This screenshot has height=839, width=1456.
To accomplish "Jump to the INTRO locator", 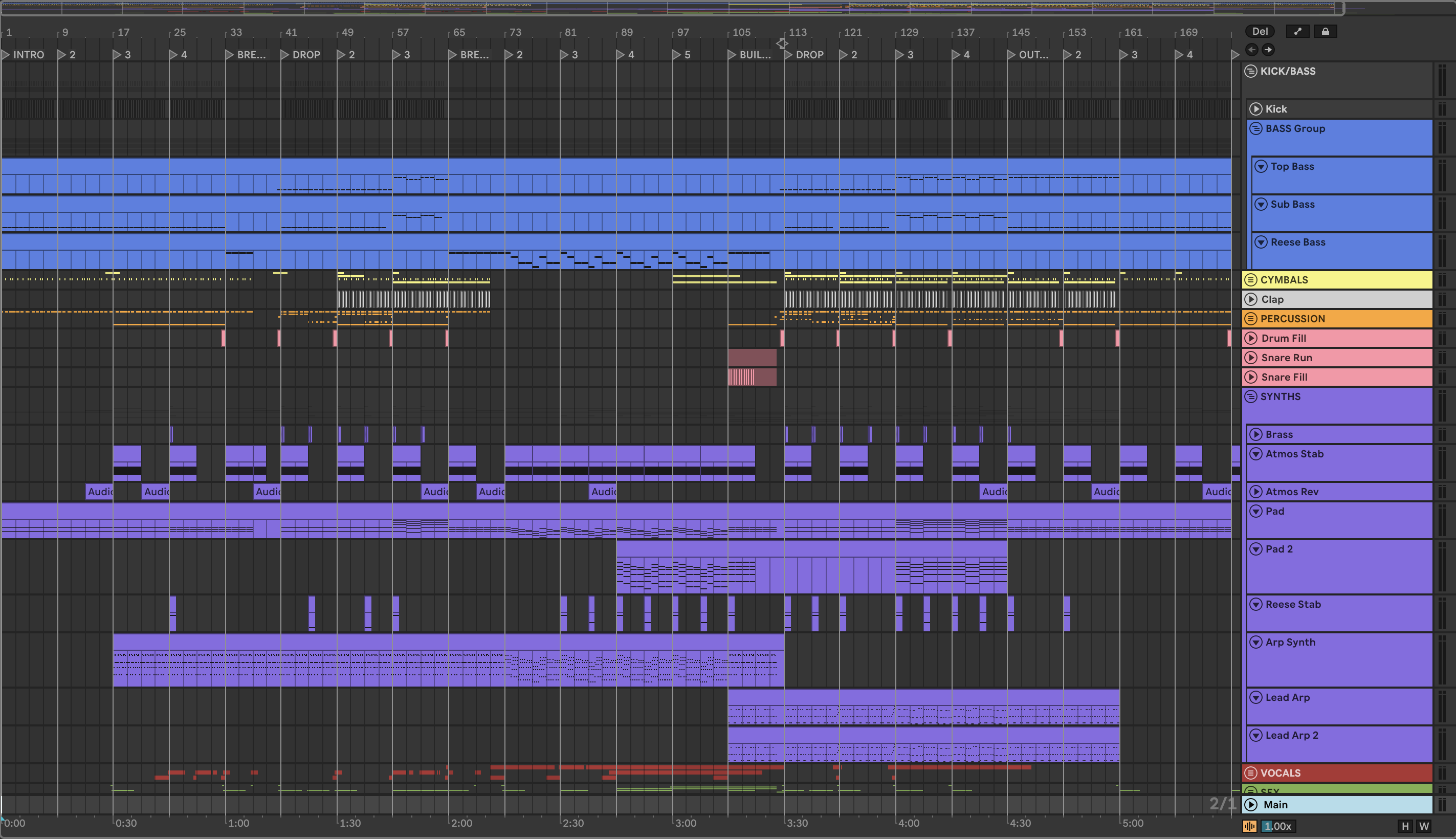I will 6,55.
